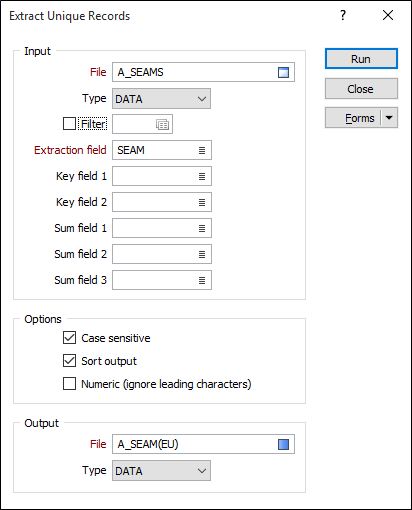Open the input File browse icon

click(283, 72)
